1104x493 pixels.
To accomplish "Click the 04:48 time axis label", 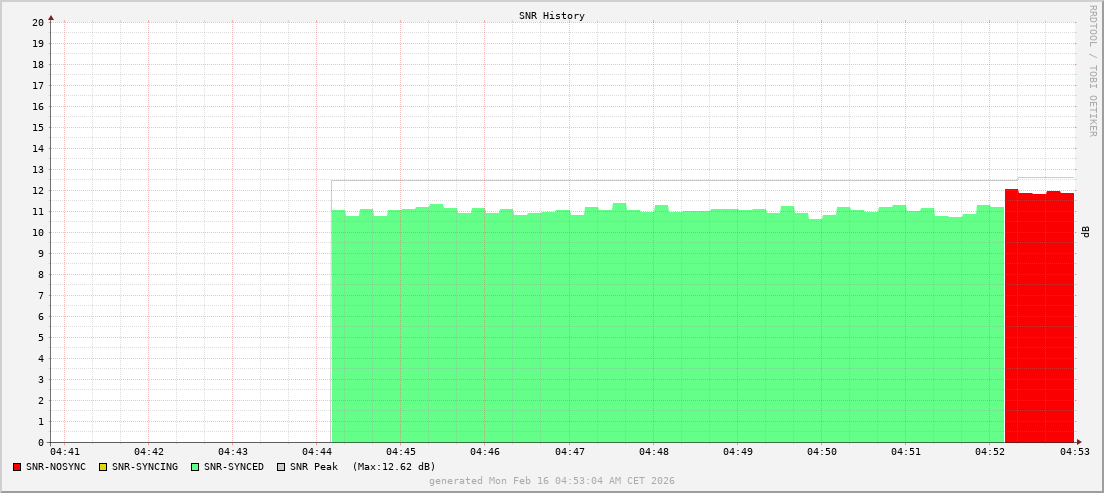I will tap(653, 452).
